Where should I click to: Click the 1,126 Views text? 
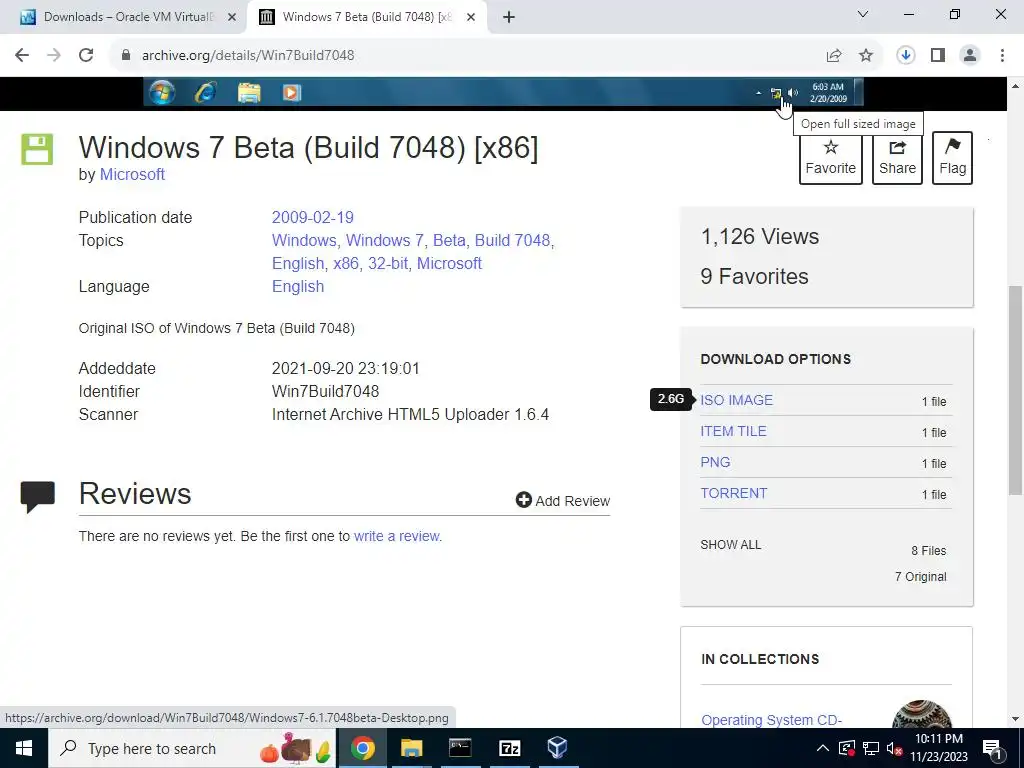[x=760, y=236]
